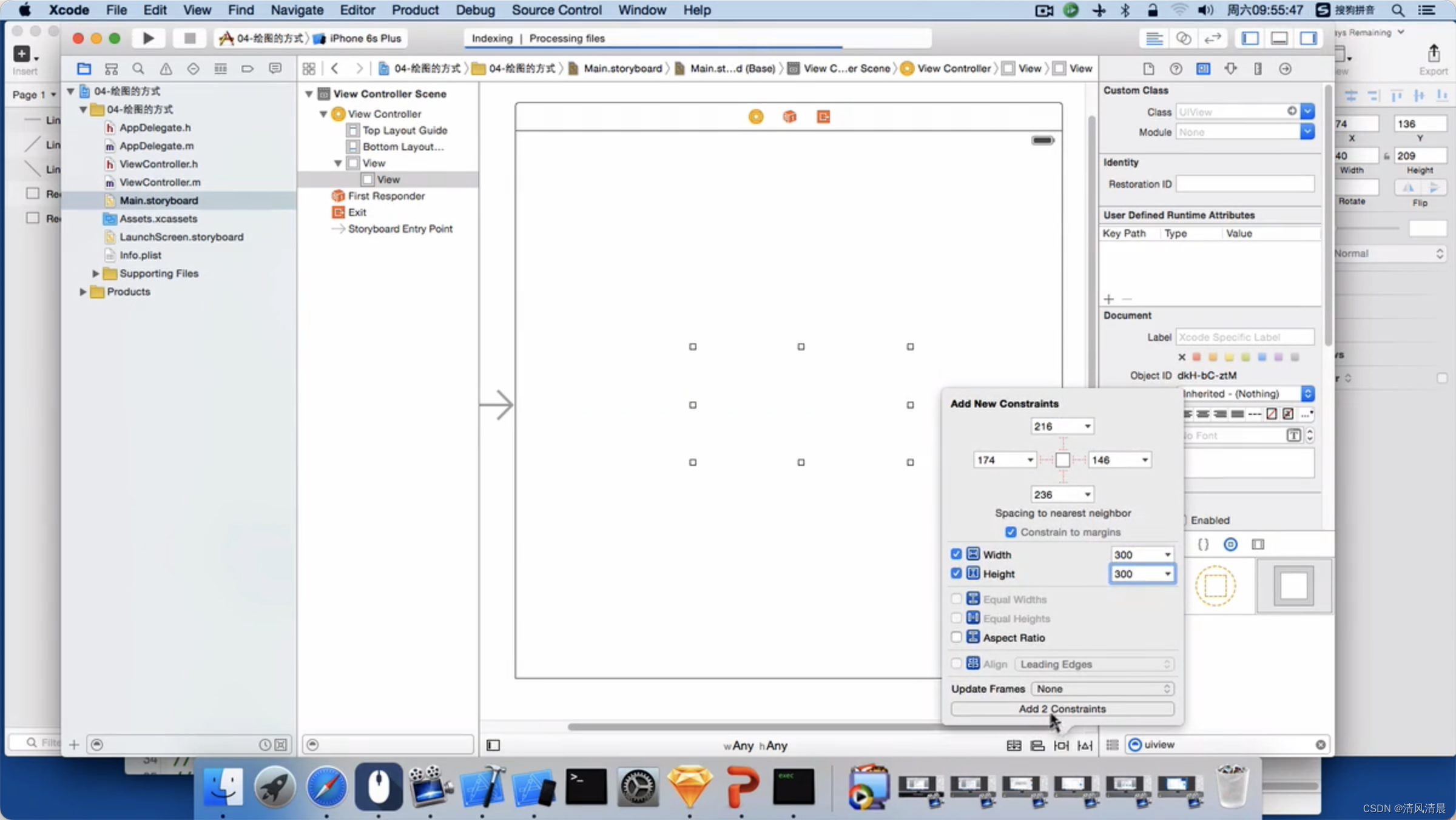Toggle Constrain to margins checkbox

coord(1011,531)
